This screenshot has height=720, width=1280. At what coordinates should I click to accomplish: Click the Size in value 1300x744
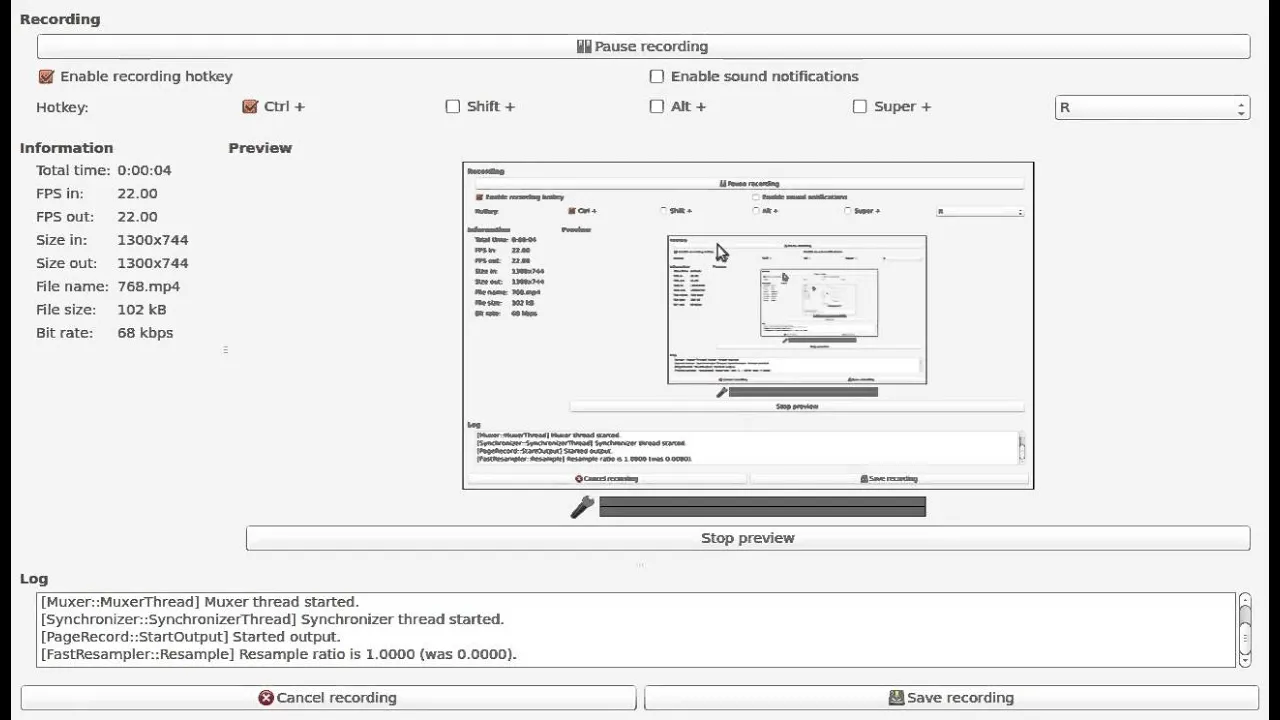click(153, 240)
